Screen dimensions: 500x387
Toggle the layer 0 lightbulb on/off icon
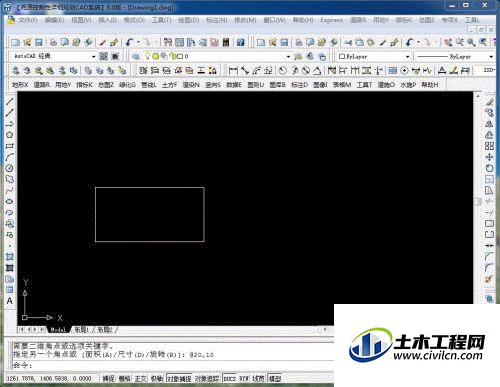click(x=147, y=56)
